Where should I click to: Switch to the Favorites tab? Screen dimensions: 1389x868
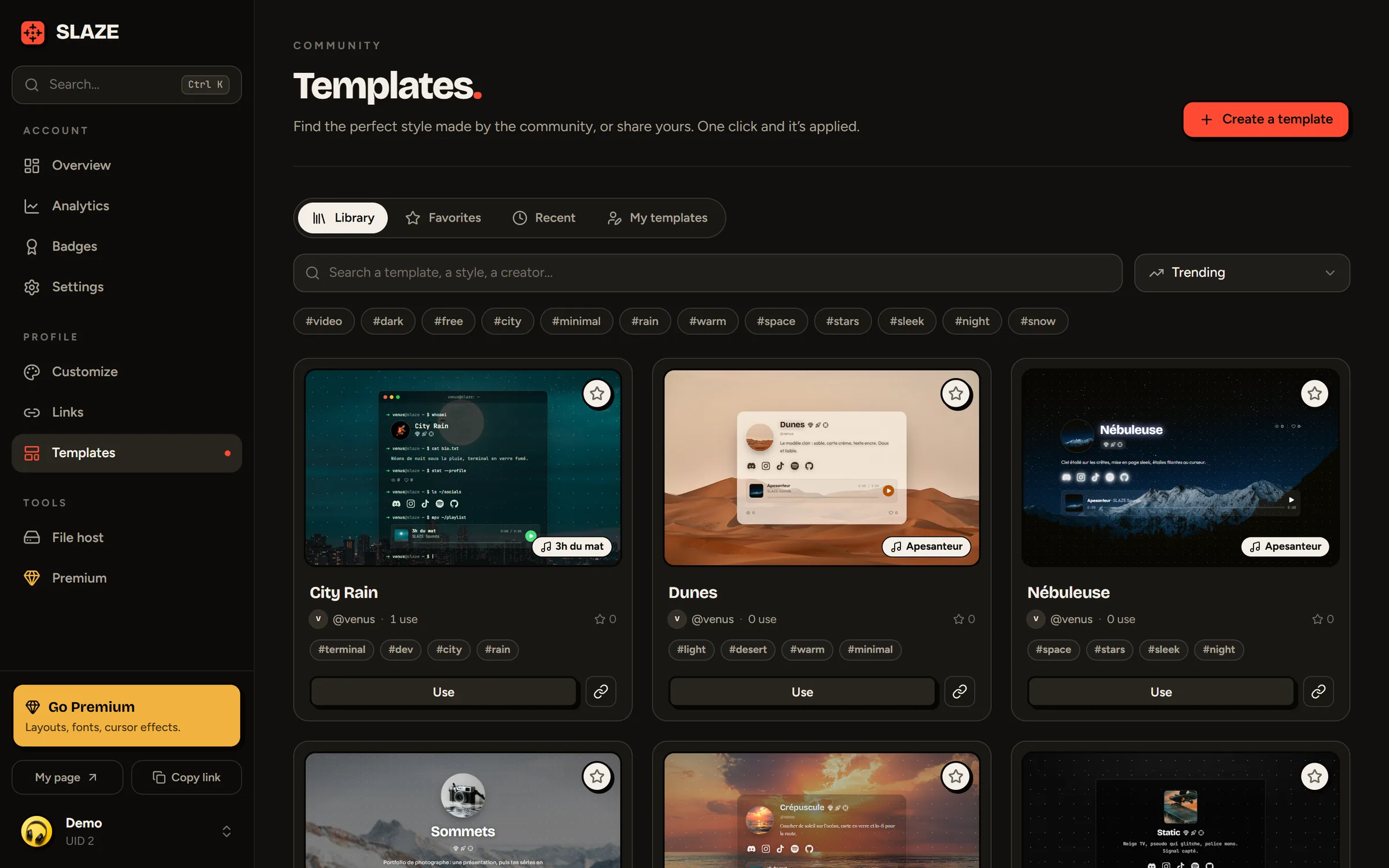[443, 218]
